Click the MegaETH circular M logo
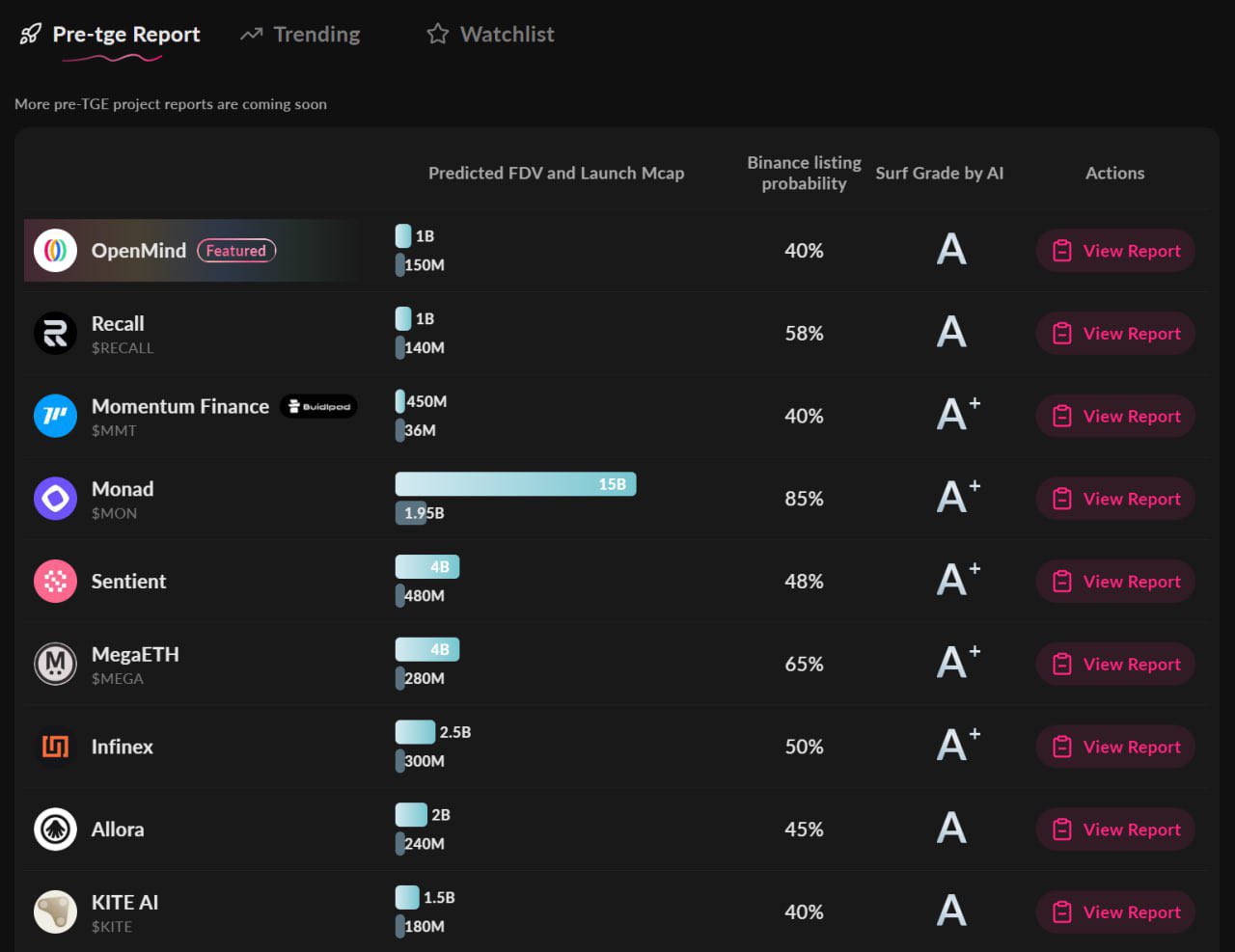The height and width of the screenshot is (952, 1235). pos(55,664)
